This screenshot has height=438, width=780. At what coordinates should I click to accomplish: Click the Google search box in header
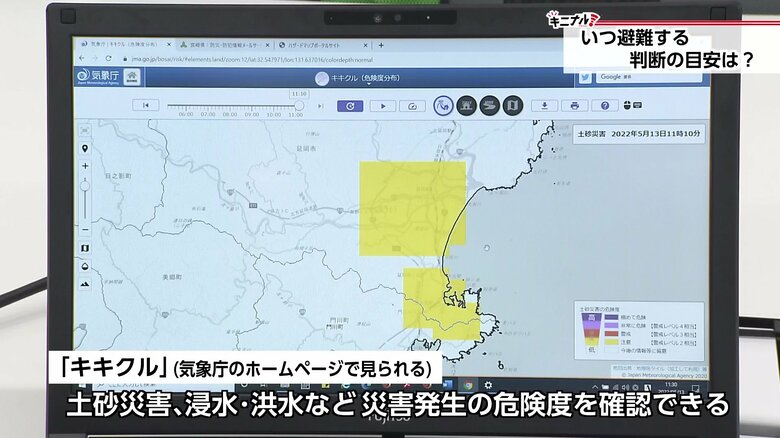649,77
